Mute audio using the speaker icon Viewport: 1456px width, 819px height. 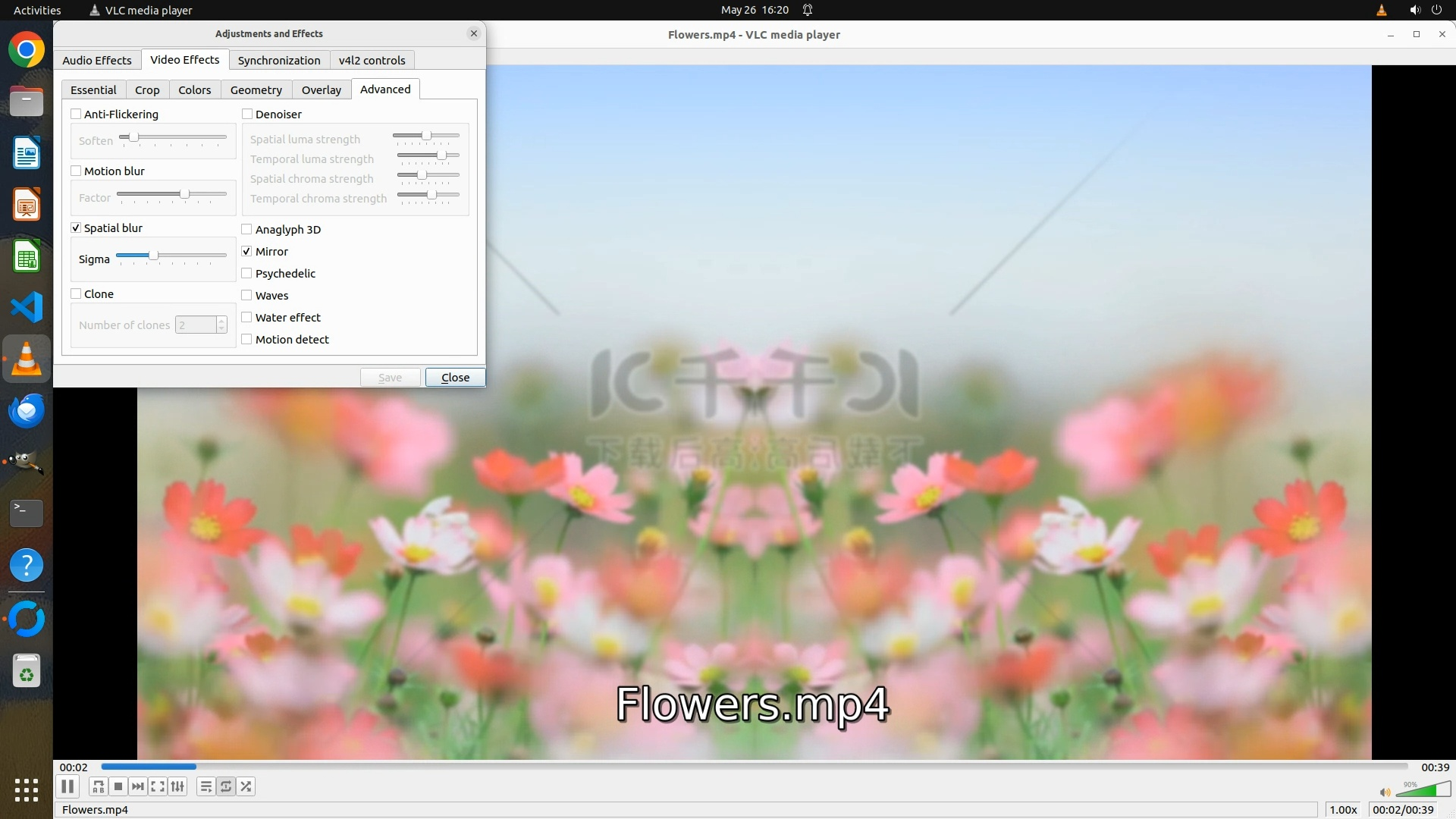coord(1385,792)
